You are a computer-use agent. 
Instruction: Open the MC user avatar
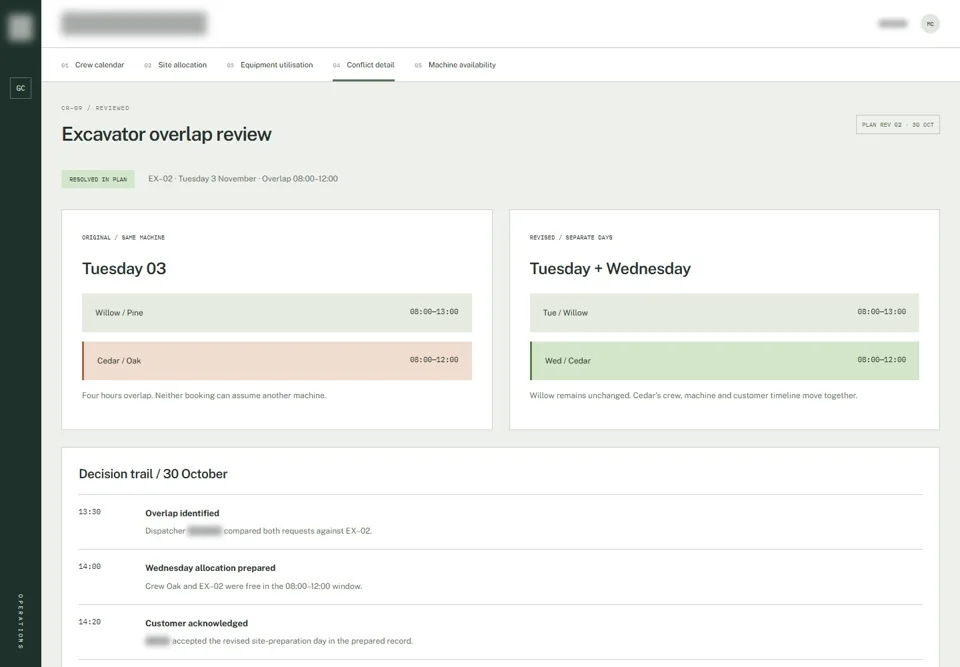coord(930,24)
